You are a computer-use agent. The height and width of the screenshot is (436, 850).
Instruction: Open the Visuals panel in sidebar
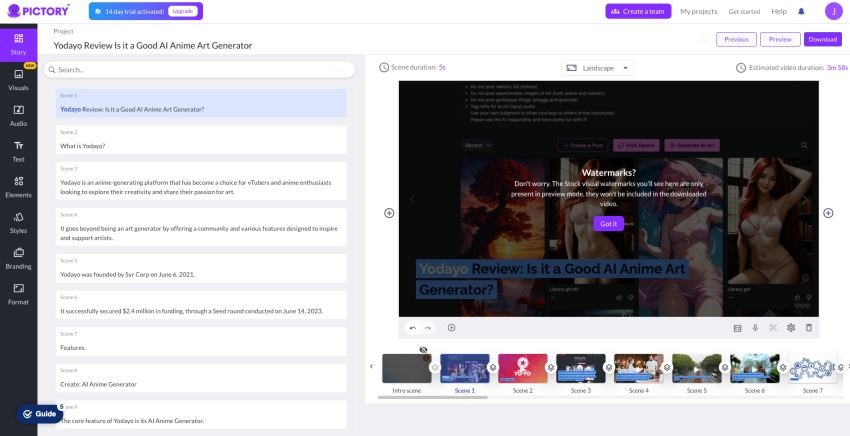(x=18, y=80)
